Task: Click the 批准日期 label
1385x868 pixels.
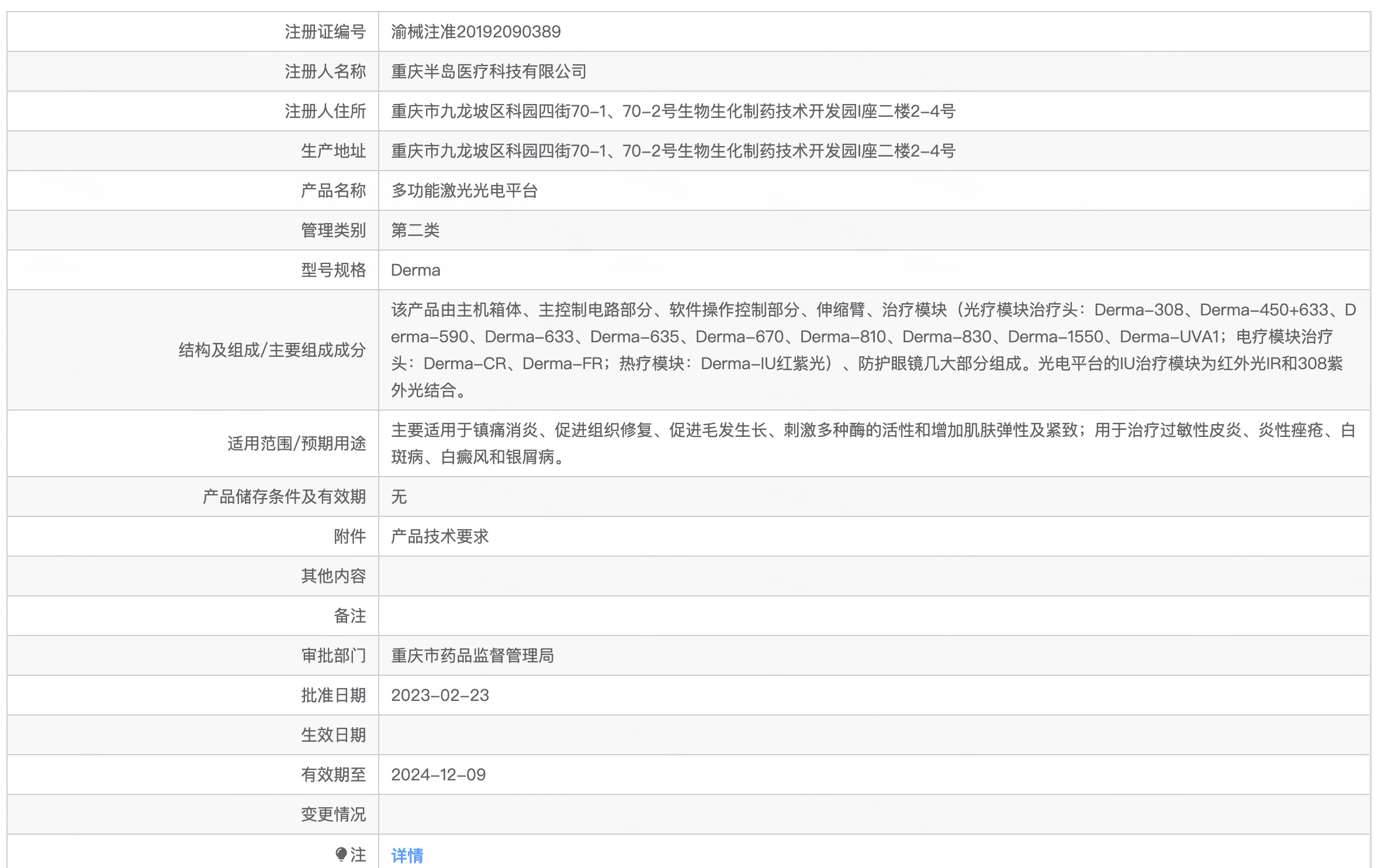Action: 334,695
